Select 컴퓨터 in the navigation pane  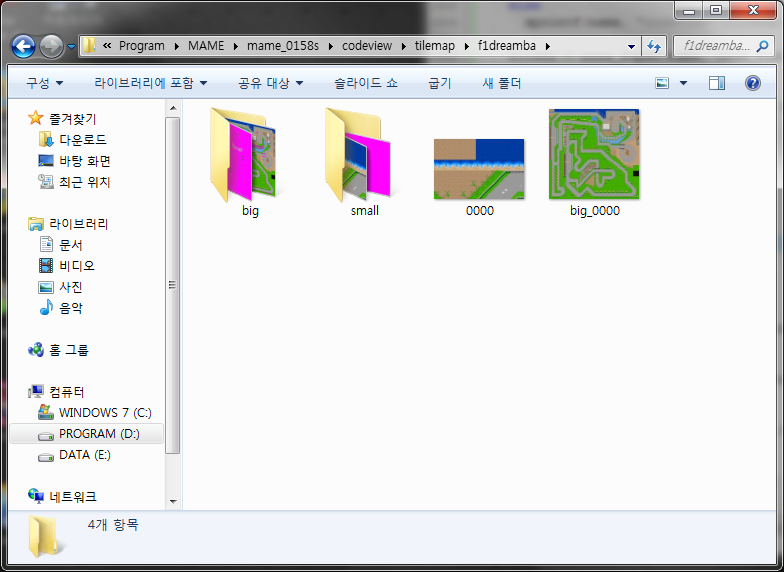(66, 392)
